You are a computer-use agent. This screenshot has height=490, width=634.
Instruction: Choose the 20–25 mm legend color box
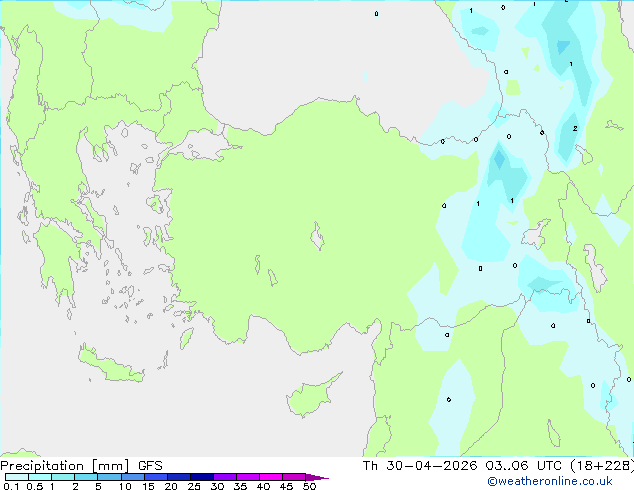point(179,477)
